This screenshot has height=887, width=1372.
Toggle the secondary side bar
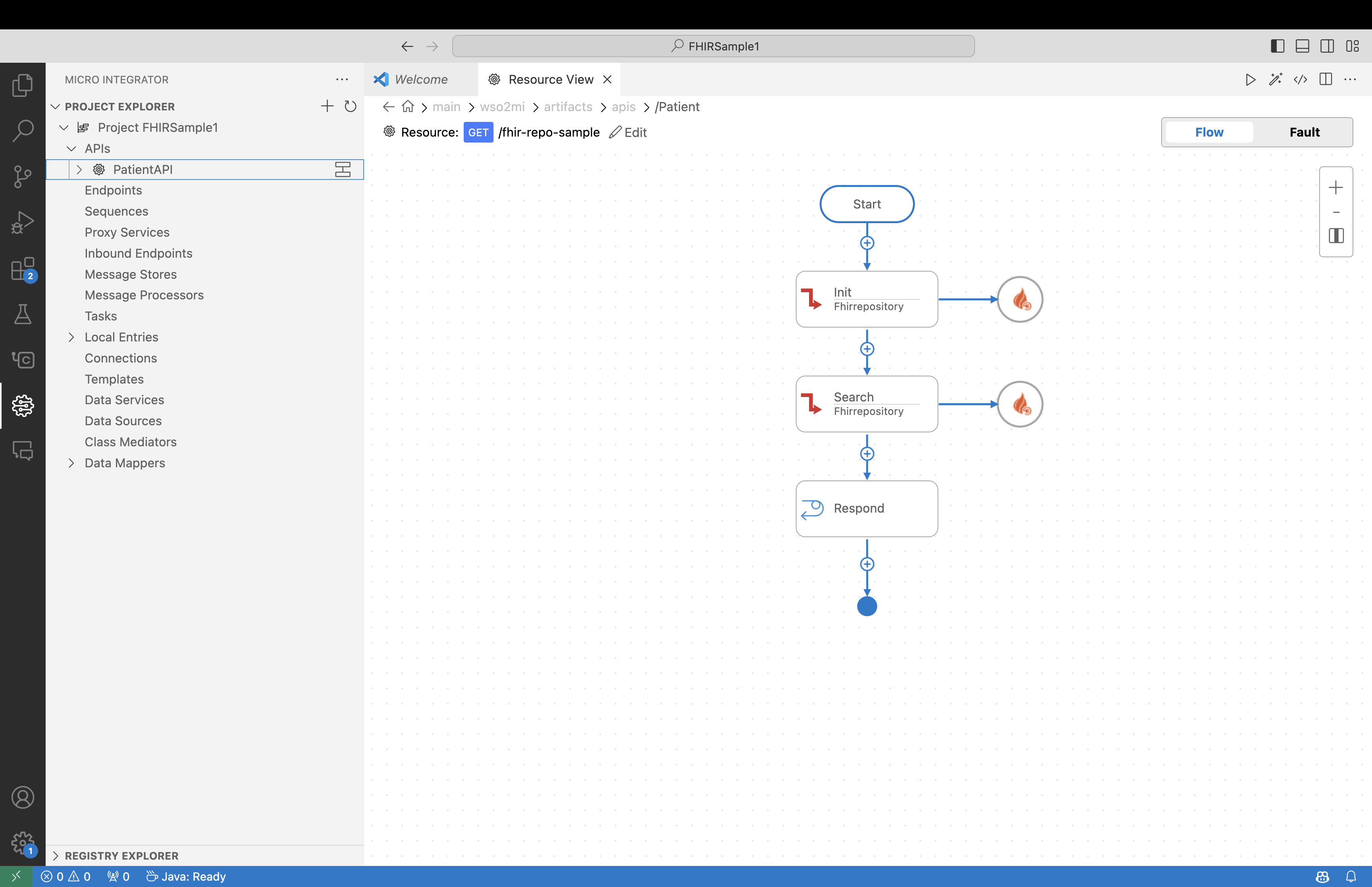pyautogui.click(x=1327, y=46)
